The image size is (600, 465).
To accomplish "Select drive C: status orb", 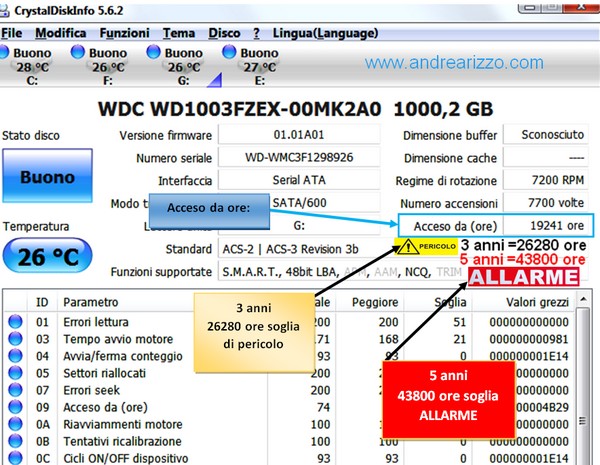I will coord(3,52).
